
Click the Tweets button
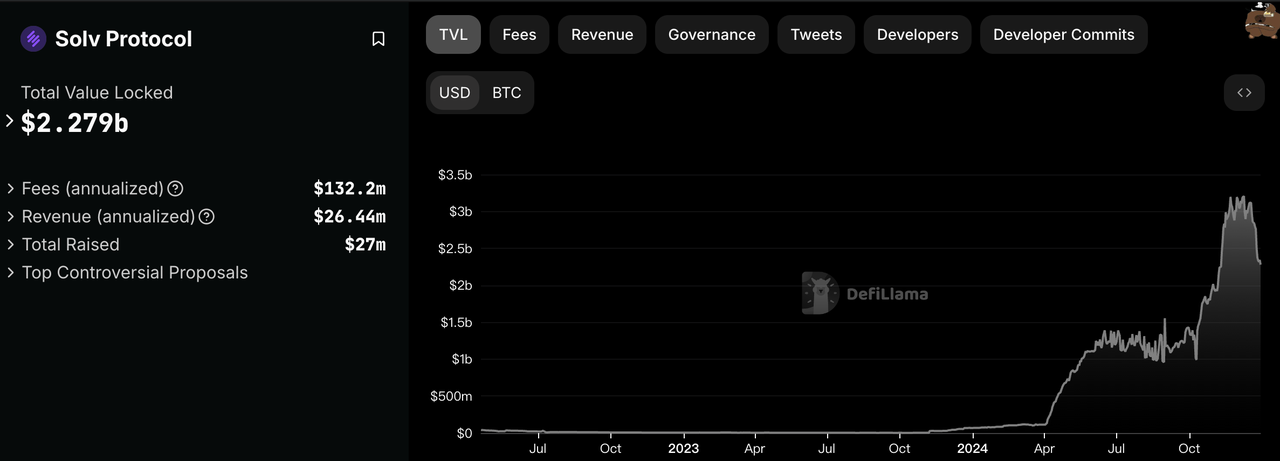click(x=816, y=34)
